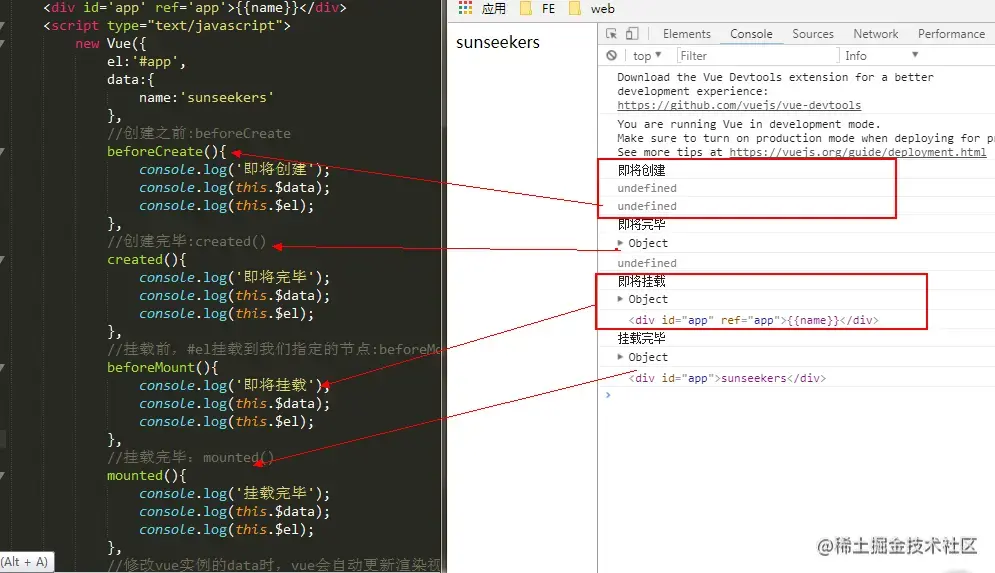Focus the console Filter input field
This screenshot has width=995, height=573.
tap(758, 56)
